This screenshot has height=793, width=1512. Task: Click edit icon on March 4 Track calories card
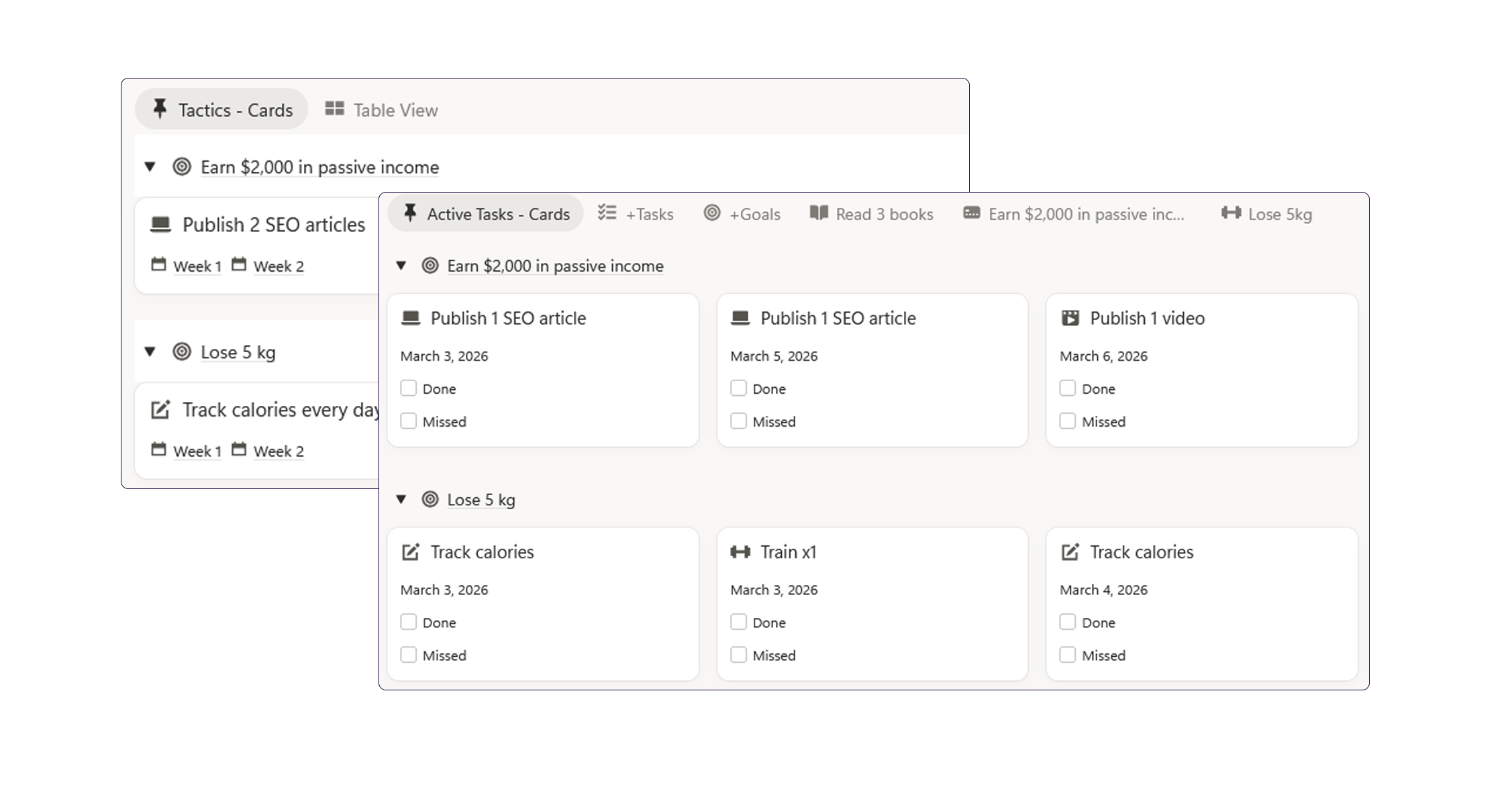pyautogui.click(x=1070, y=552)
